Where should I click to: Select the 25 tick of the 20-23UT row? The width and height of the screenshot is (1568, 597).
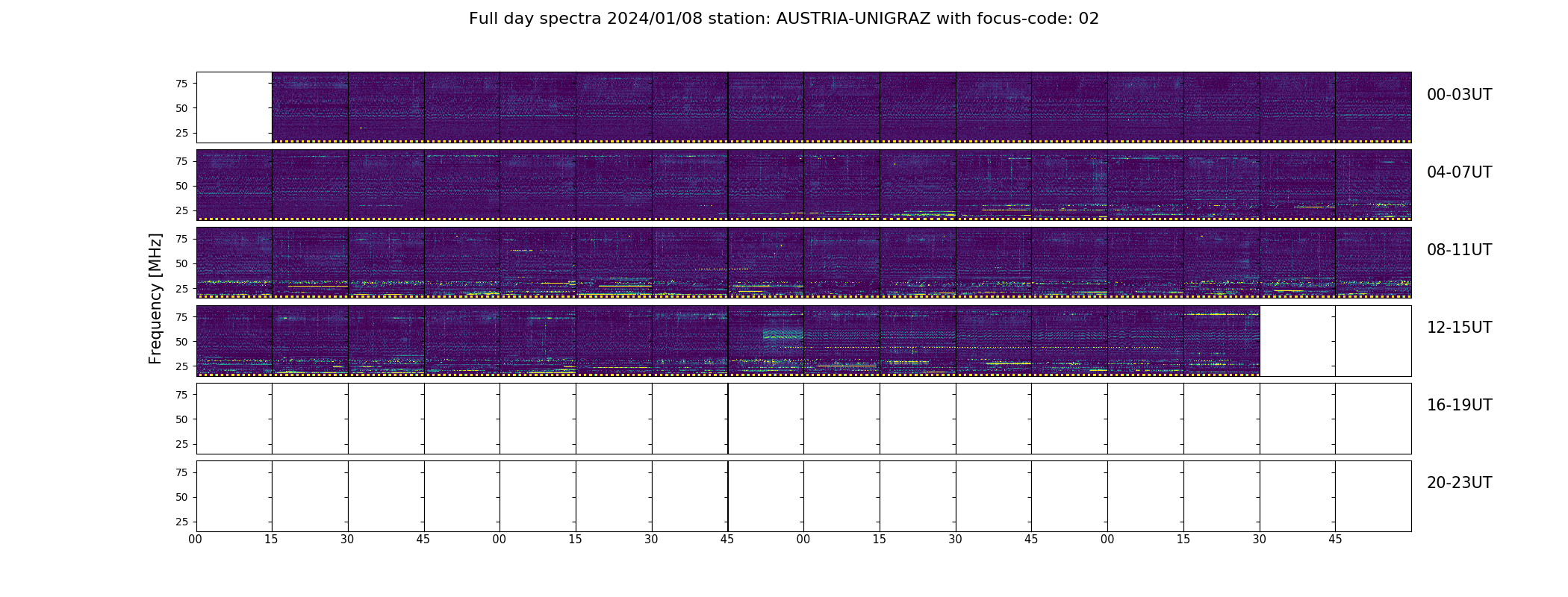click(181, 522)
